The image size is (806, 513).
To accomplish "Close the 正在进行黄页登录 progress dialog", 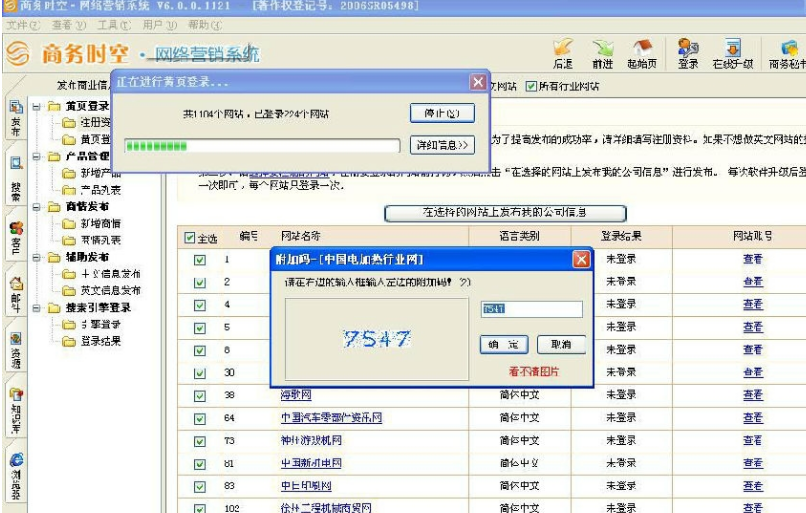I will pos(478,82).
